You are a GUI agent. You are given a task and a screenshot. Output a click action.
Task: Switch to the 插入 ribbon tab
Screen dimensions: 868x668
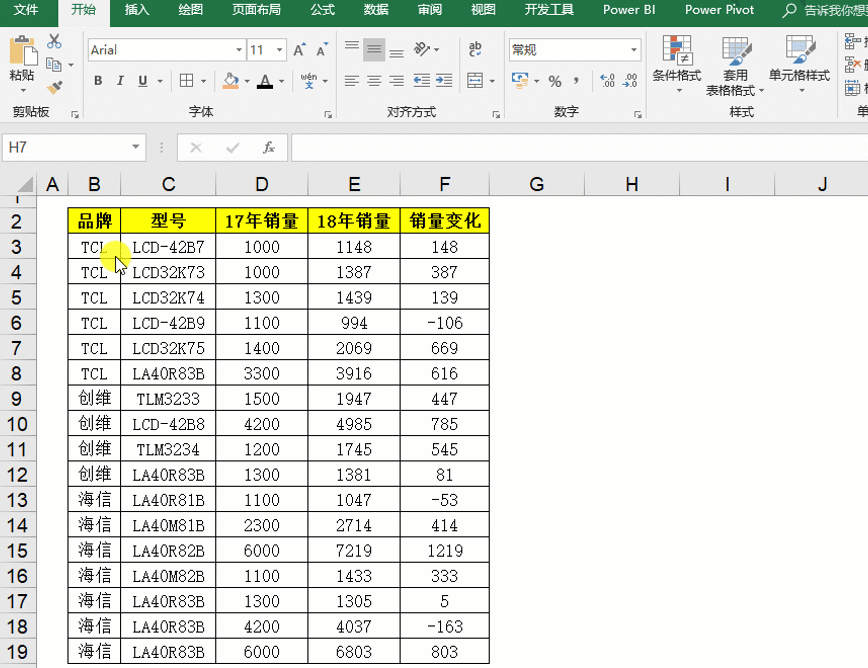pos(137,10)
